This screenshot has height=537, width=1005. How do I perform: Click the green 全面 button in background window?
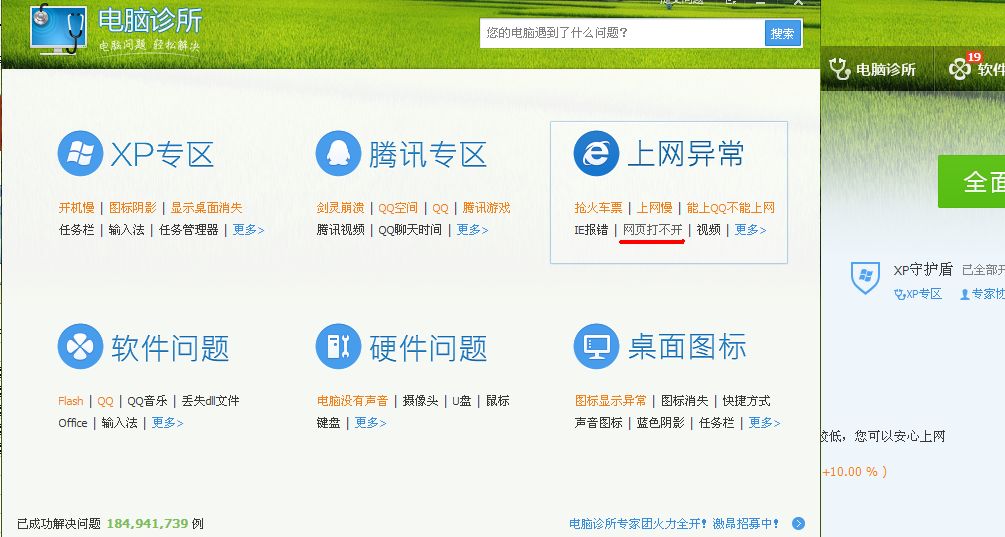coord(972,181)
